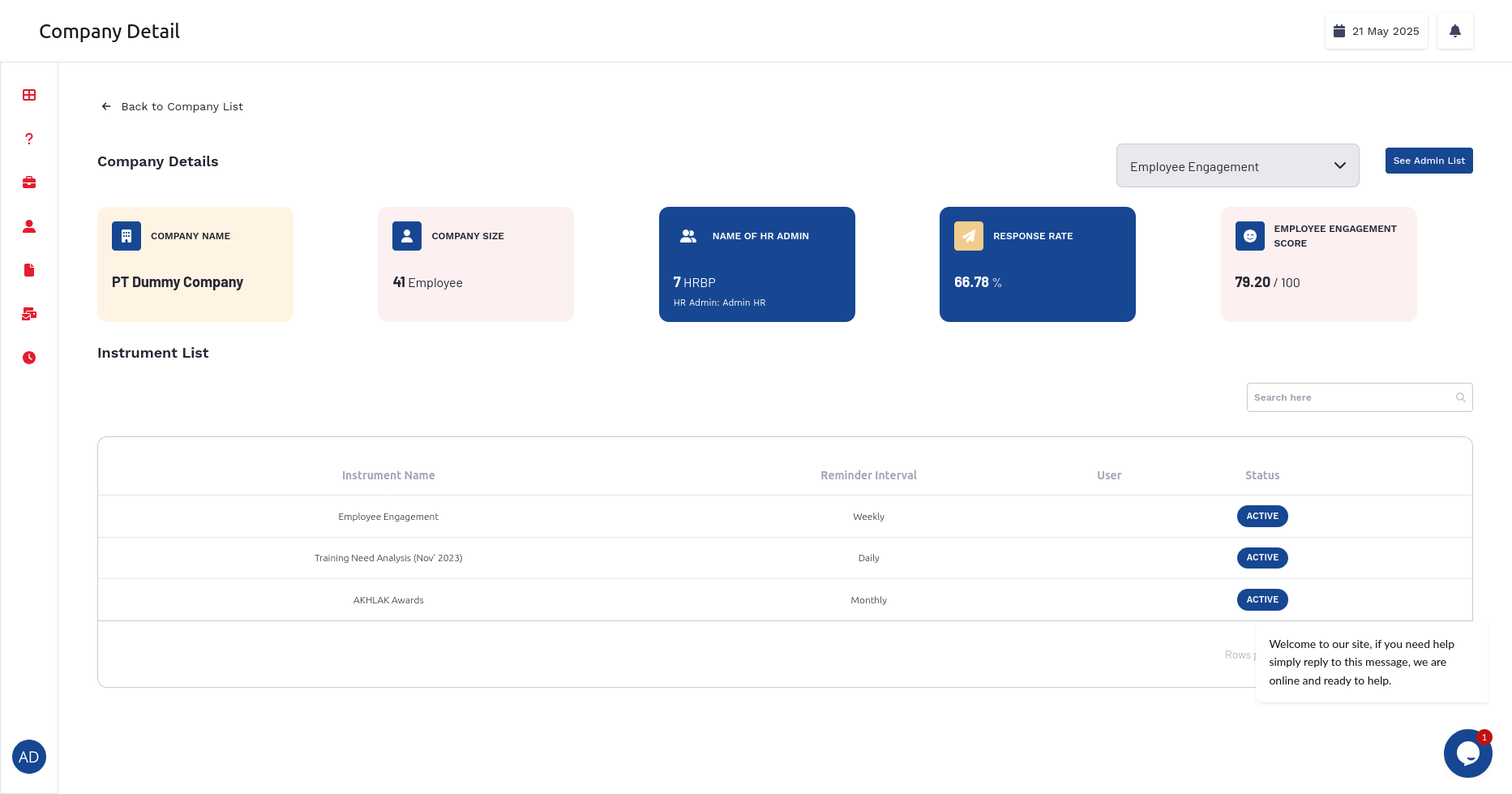This screenshot has height=794, width=1512.
Task: Click the 7 HRBP value
Action: 694,282
